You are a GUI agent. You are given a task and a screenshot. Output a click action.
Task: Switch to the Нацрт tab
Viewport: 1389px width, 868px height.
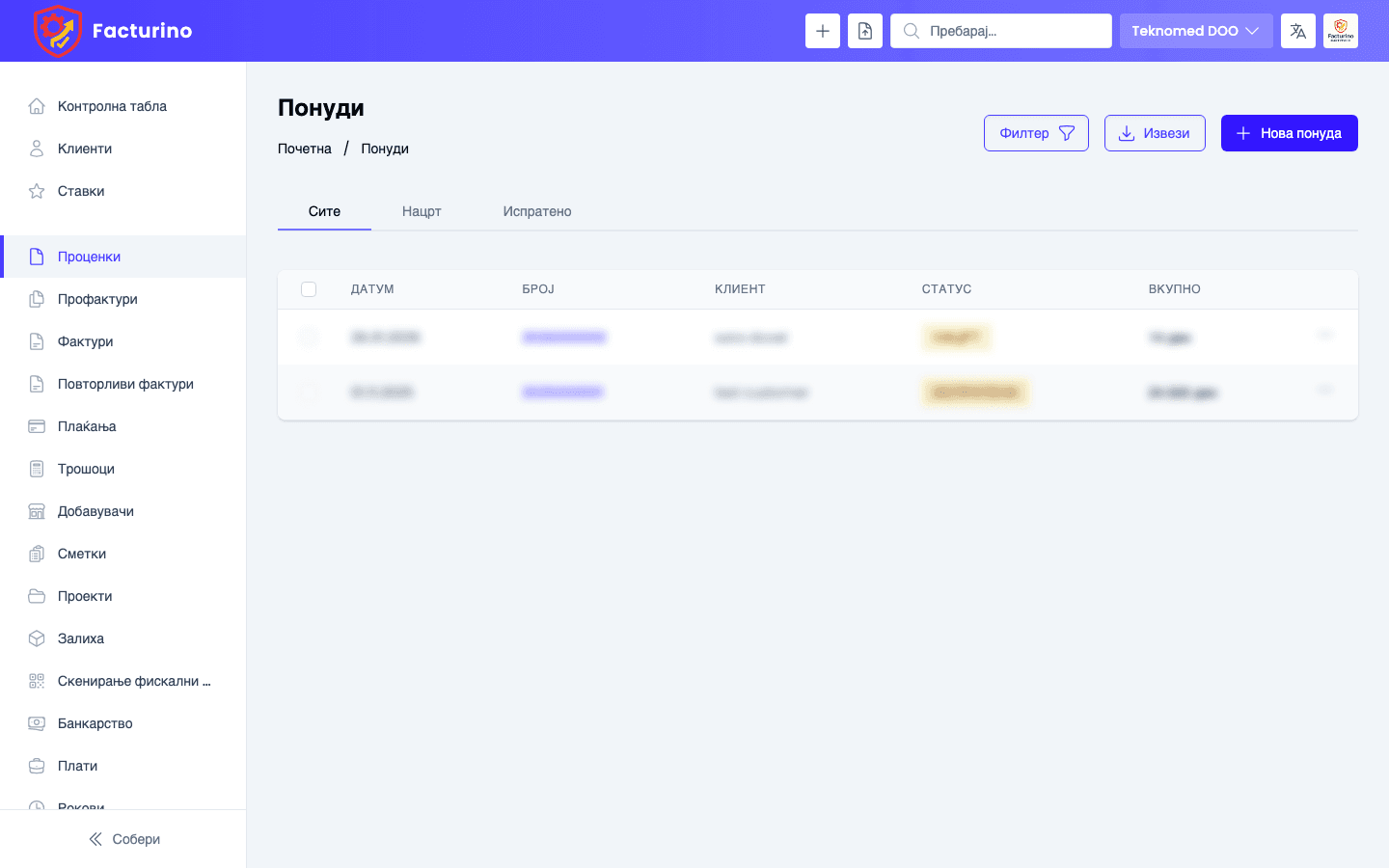(x=422, y=211)
